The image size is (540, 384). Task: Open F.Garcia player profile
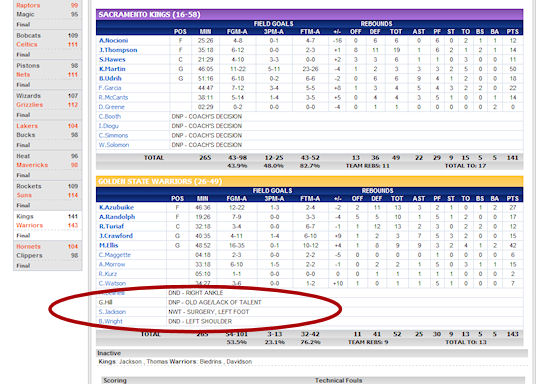pyautogui.click(x=110, y=88)
